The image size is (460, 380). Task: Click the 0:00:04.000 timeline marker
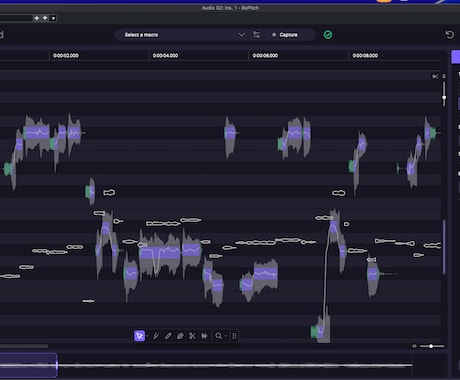pyautogui.click(x=165, y=56)
